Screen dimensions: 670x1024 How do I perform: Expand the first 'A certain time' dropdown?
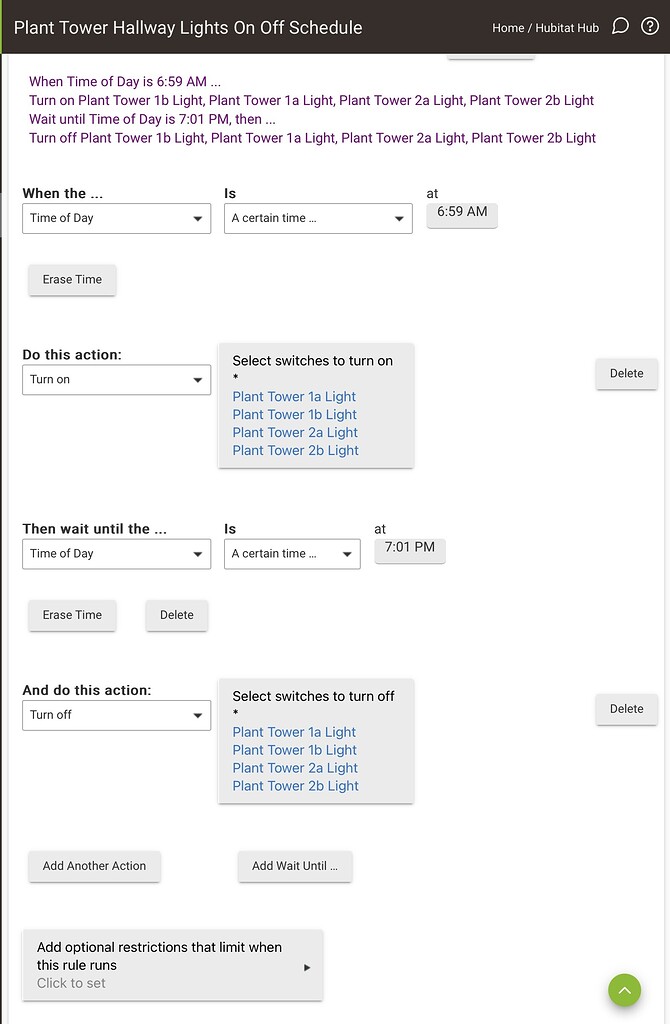click(x=318, y=218)
